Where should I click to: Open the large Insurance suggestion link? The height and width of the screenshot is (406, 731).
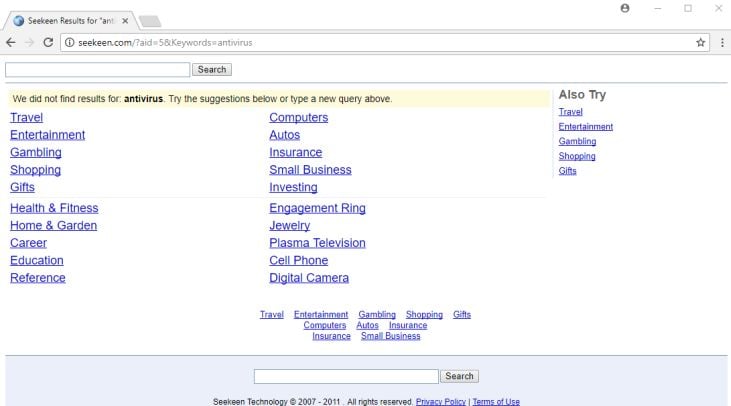point(296,152)
